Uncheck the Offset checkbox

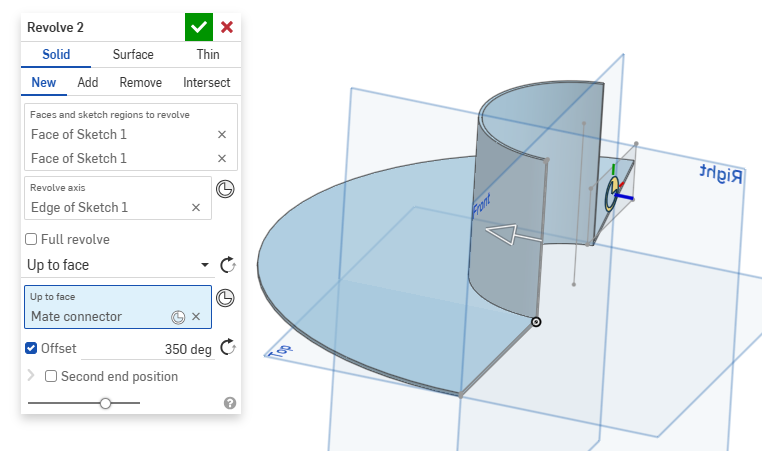coord(31,348)
